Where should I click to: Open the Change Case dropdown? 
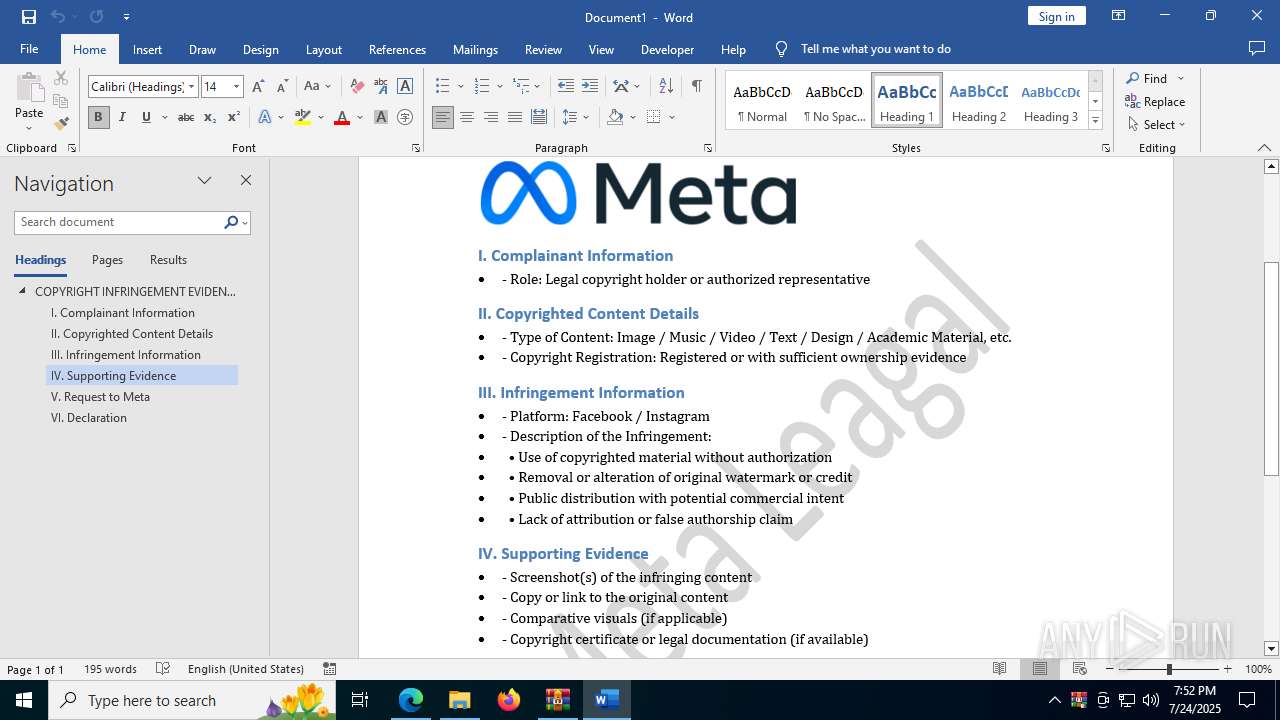(317, 87)
